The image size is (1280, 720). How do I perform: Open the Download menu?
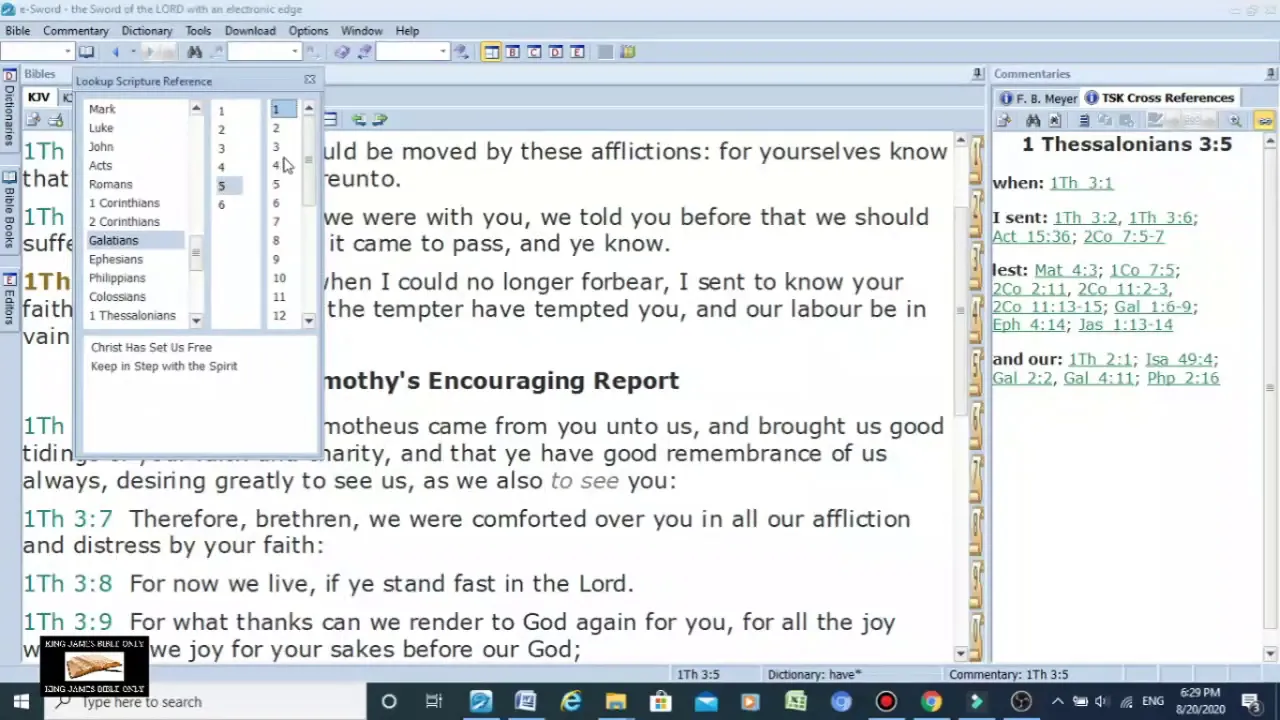tap(250, 31)
